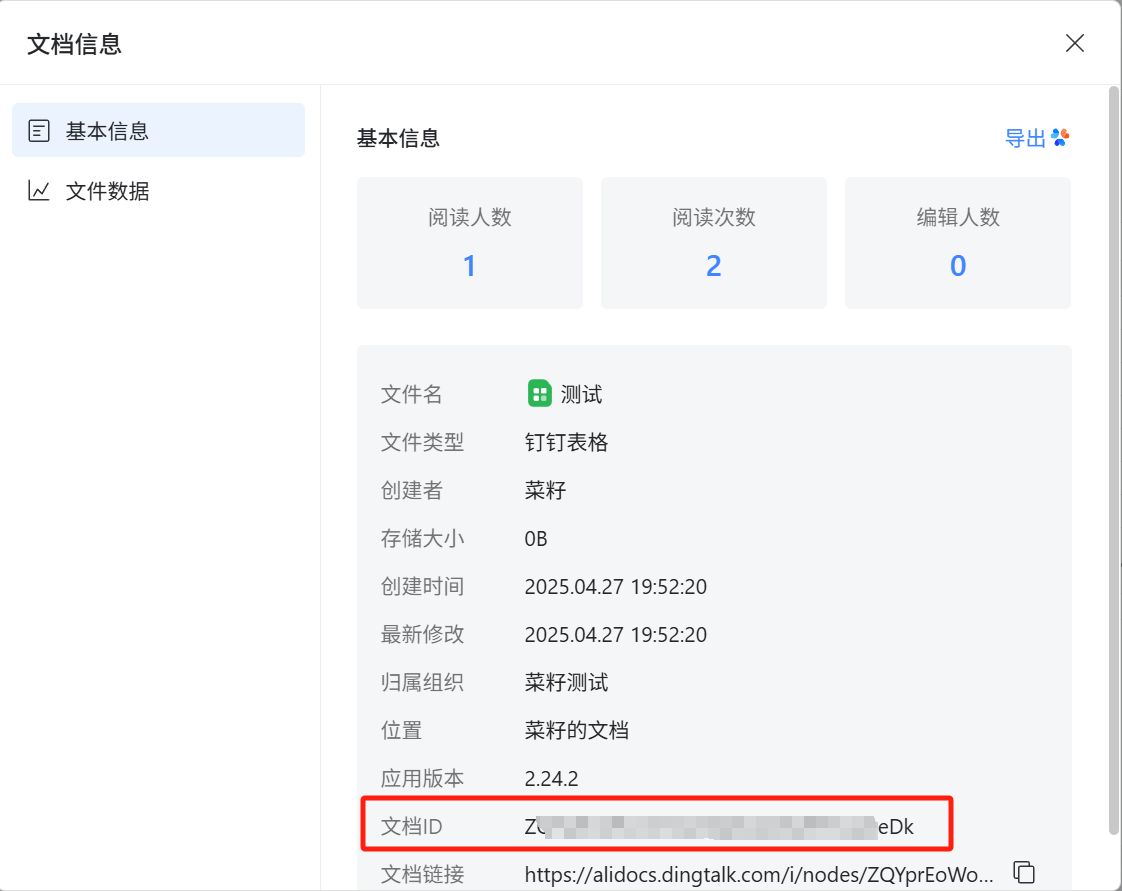This screenshot has height=891, width=1122.
Task: Close the 文档信息 dialog
Action: click(1075, 43)
